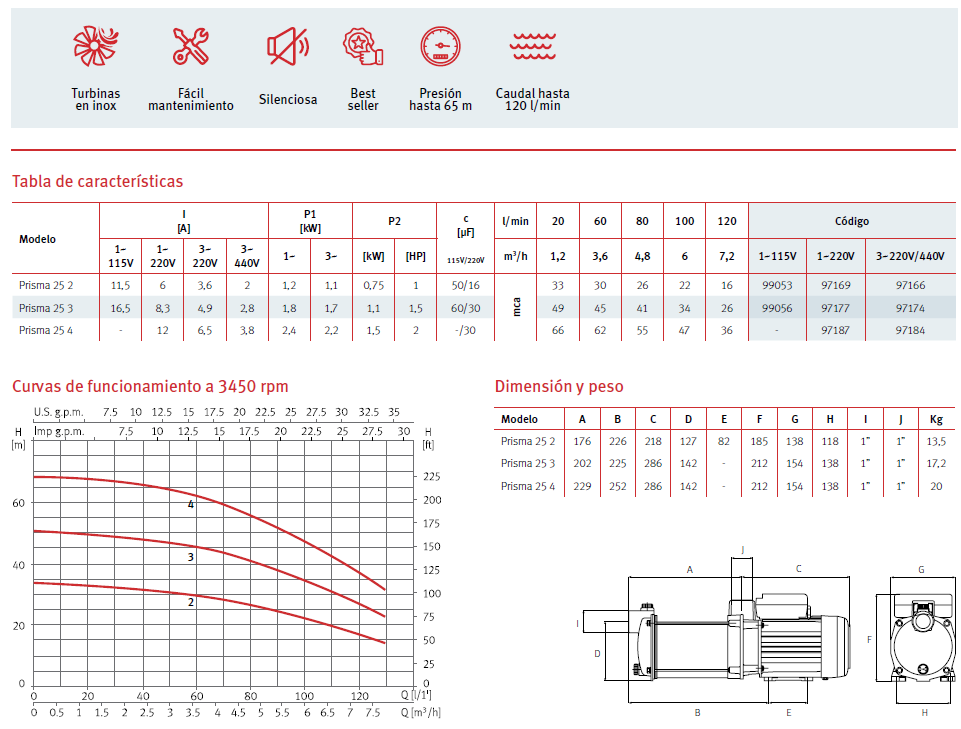The image size is (961, 729).
Task: Open the Tabla de características heading
Action: (97, 181)
